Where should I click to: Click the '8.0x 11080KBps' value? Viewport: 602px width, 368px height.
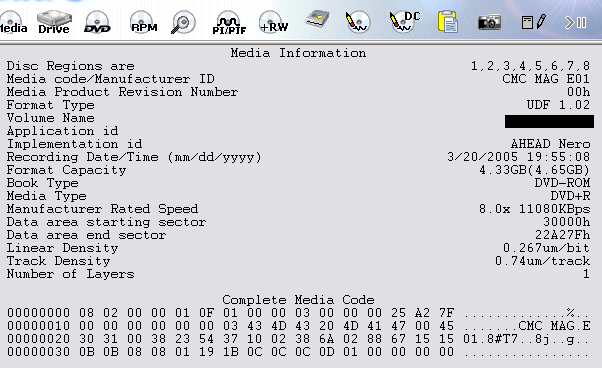click(534, 209)
